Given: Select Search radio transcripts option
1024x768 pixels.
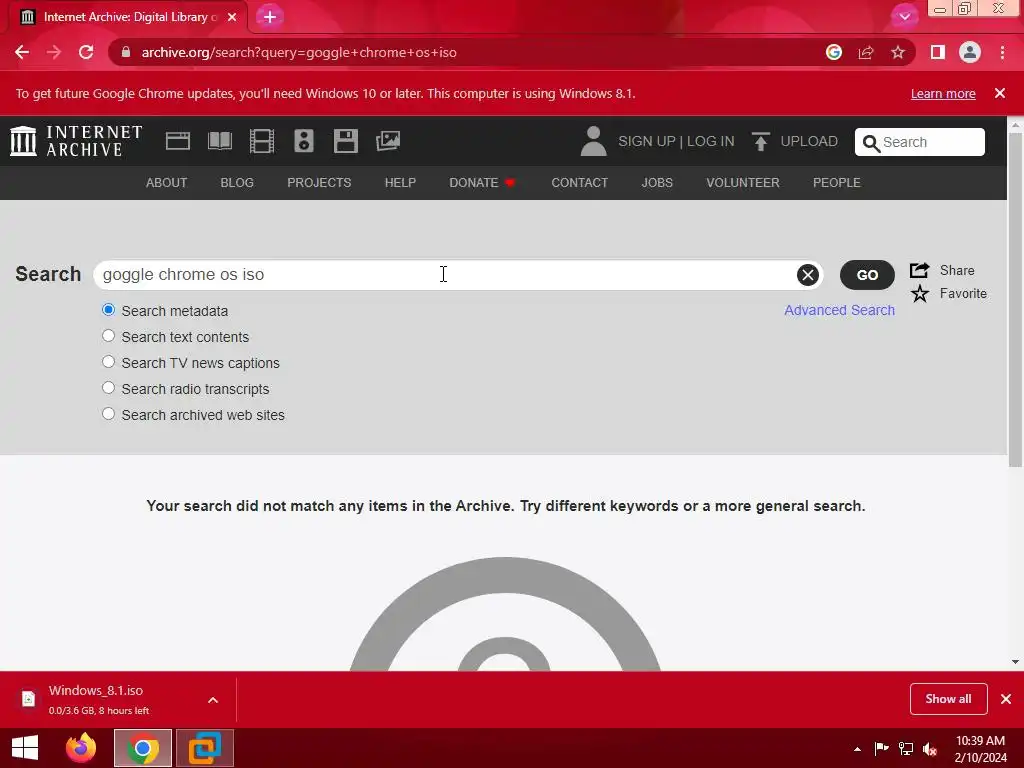Looking at the screenshot, I should coord(108,388).
